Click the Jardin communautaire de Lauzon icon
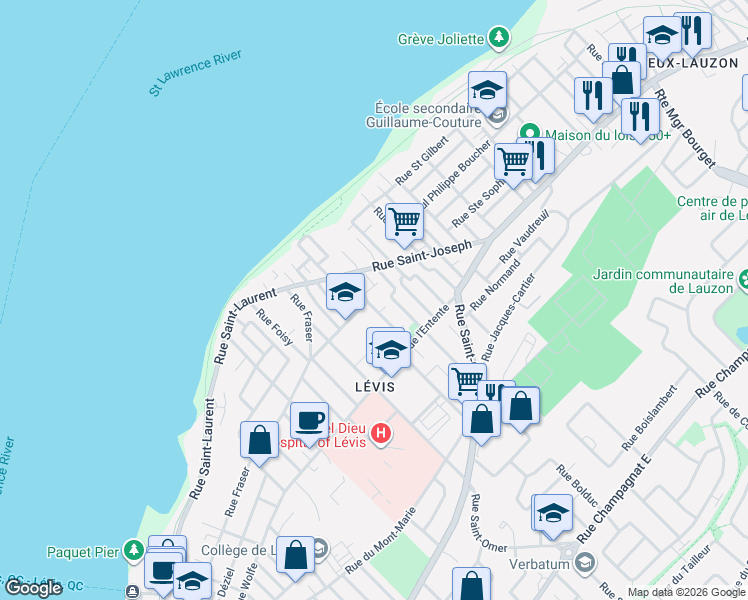The width and height of the screenshot is (748, 600). pos(743,280)
